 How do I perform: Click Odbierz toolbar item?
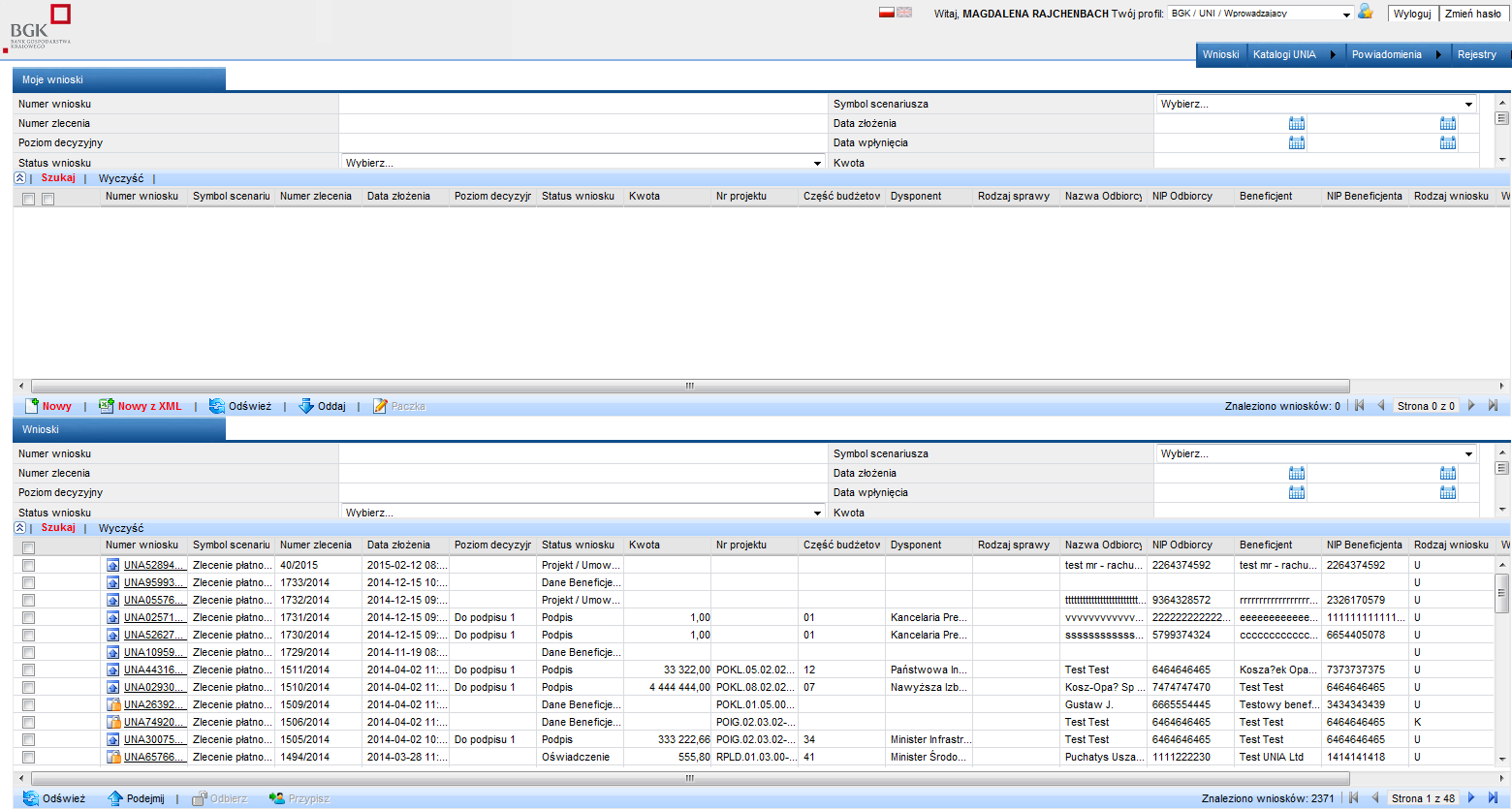219,798
